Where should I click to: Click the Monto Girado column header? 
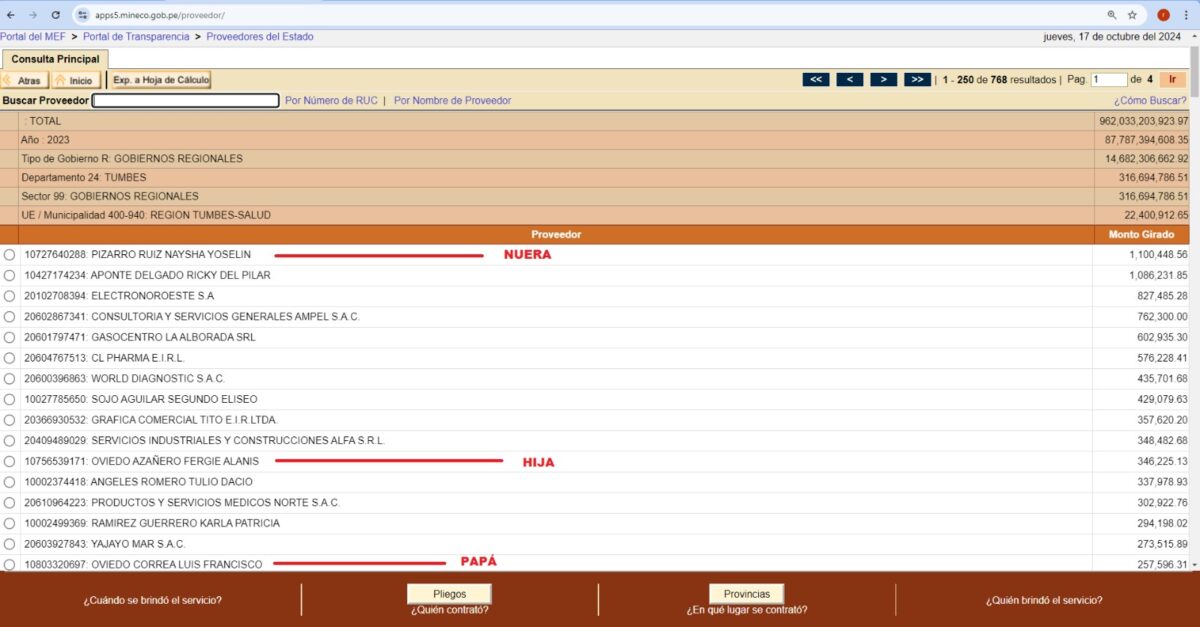[x=1141, y=234]
